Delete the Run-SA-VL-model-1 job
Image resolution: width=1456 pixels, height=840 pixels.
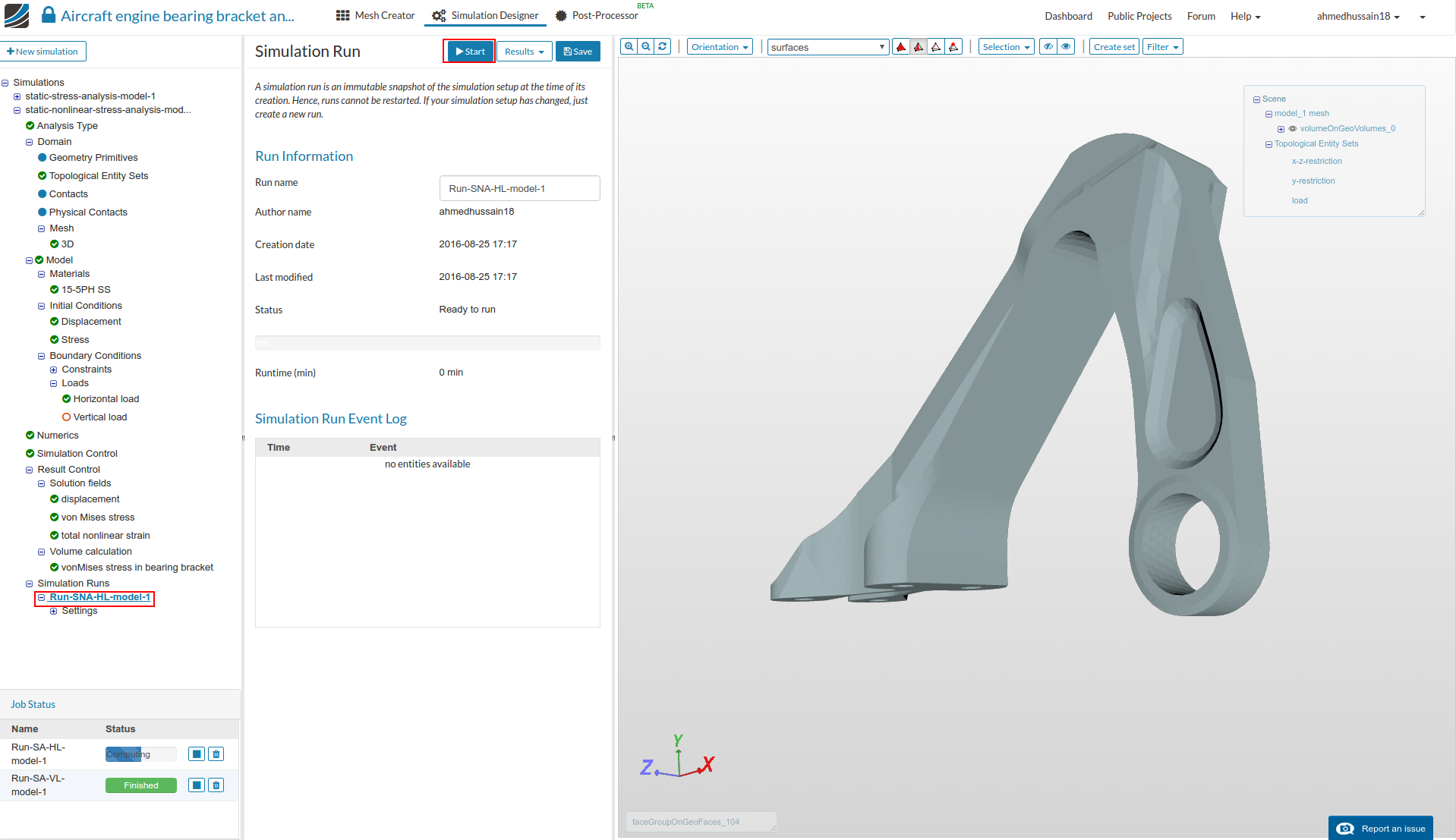pos(216,785)
